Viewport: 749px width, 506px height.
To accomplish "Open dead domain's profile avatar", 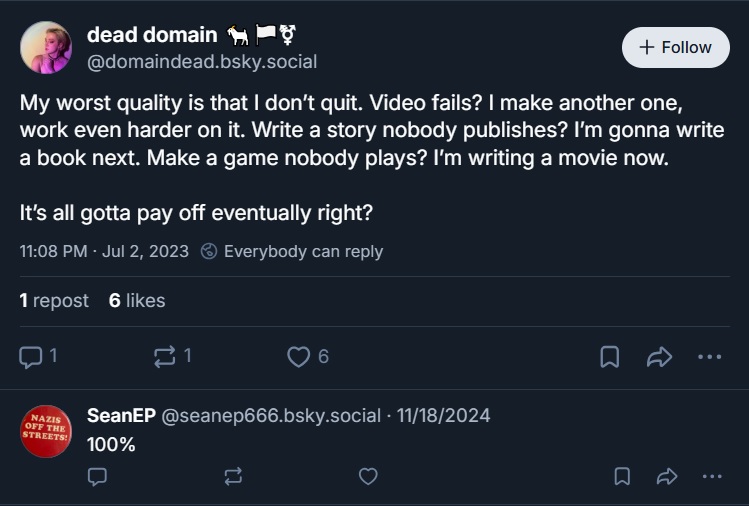I will pyautogui.click(x=46, y=48).
